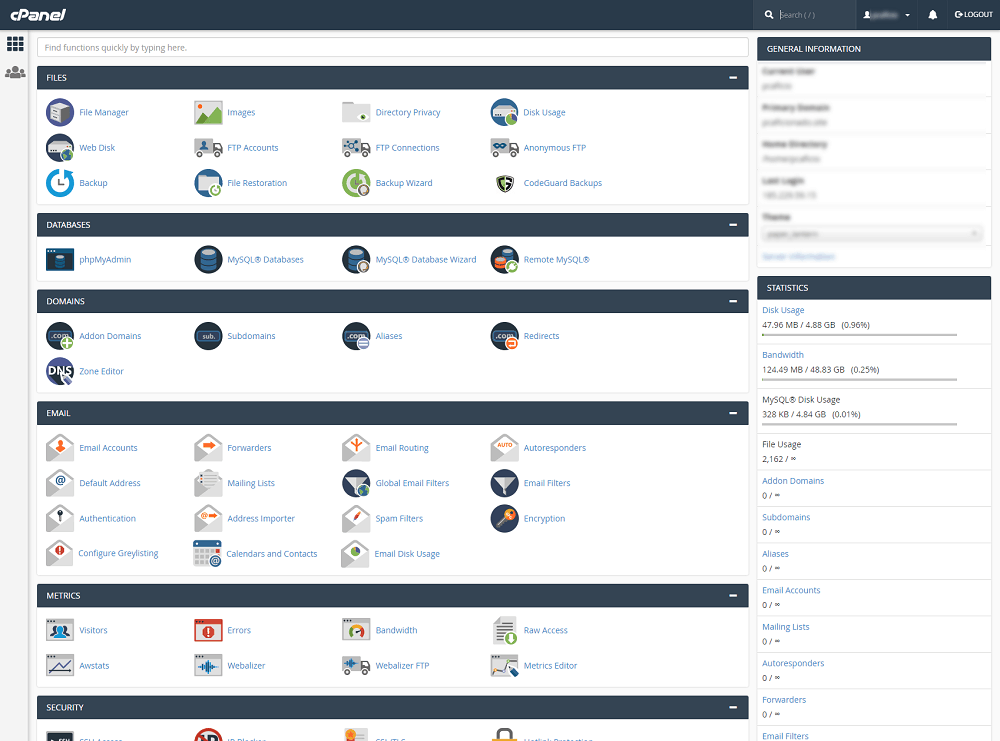Screen dimensions: 1000x741
Task: Open the Forwarders envelope icon
Action: click(x=208, y=448)
